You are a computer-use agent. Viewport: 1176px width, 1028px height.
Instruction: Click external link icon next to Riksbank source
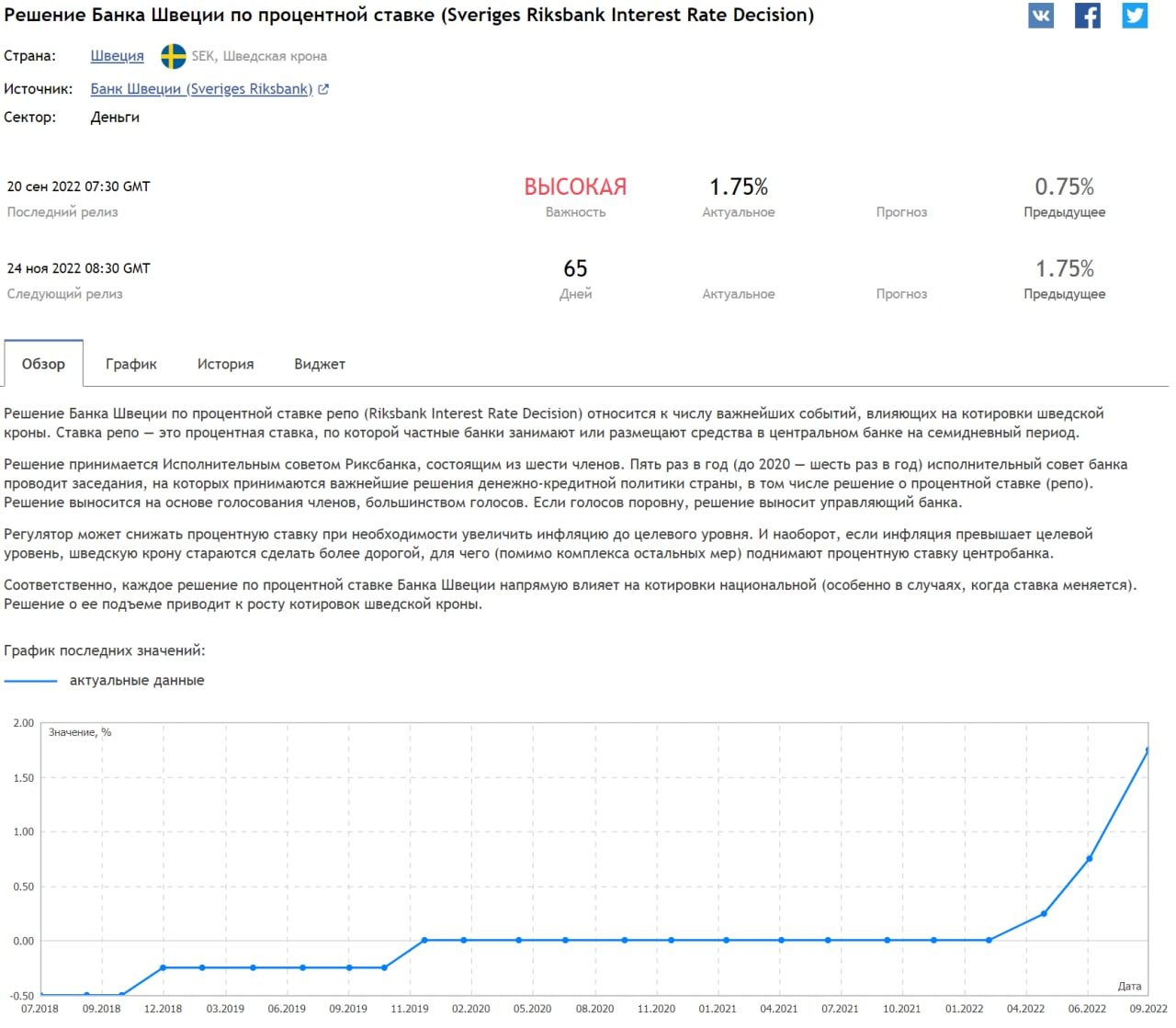pyautogui.click(x=323, y=89)
